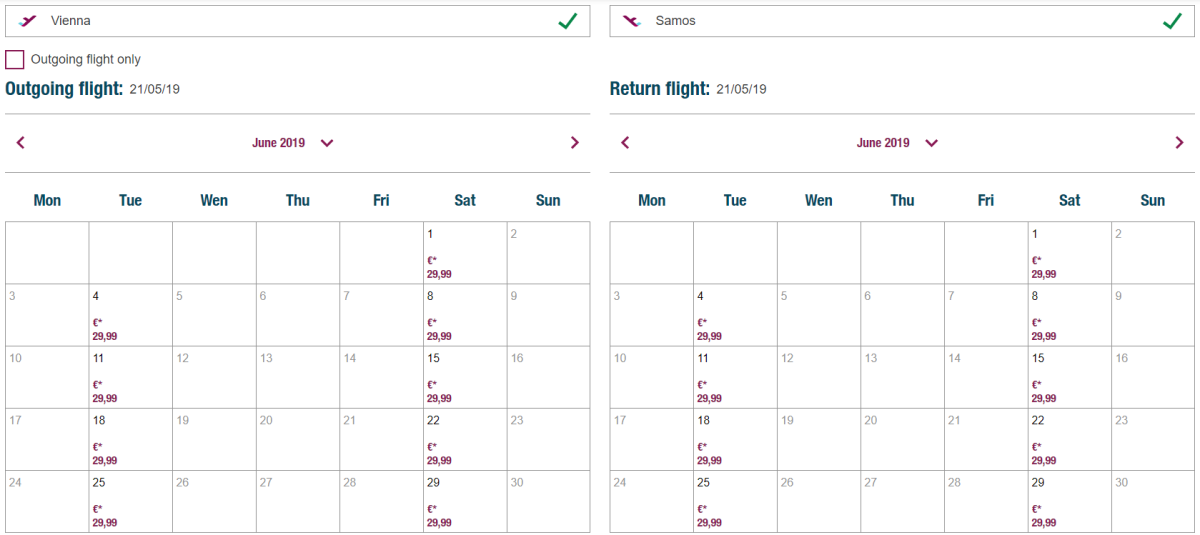This screenshot has height=535, width=1200.
Task: Select June 25 in the return calendar
Action: click(x=735, y=501)
